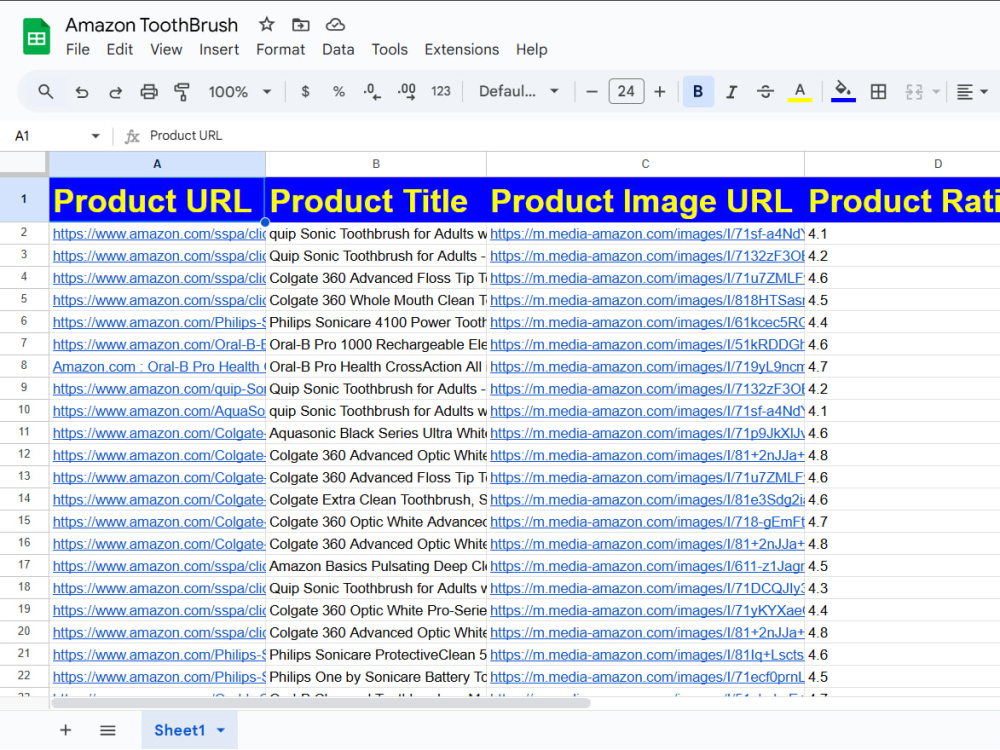The height and width of the screenshot is (750, 1000).
Task: Format as percent
Action: (339, 91)
